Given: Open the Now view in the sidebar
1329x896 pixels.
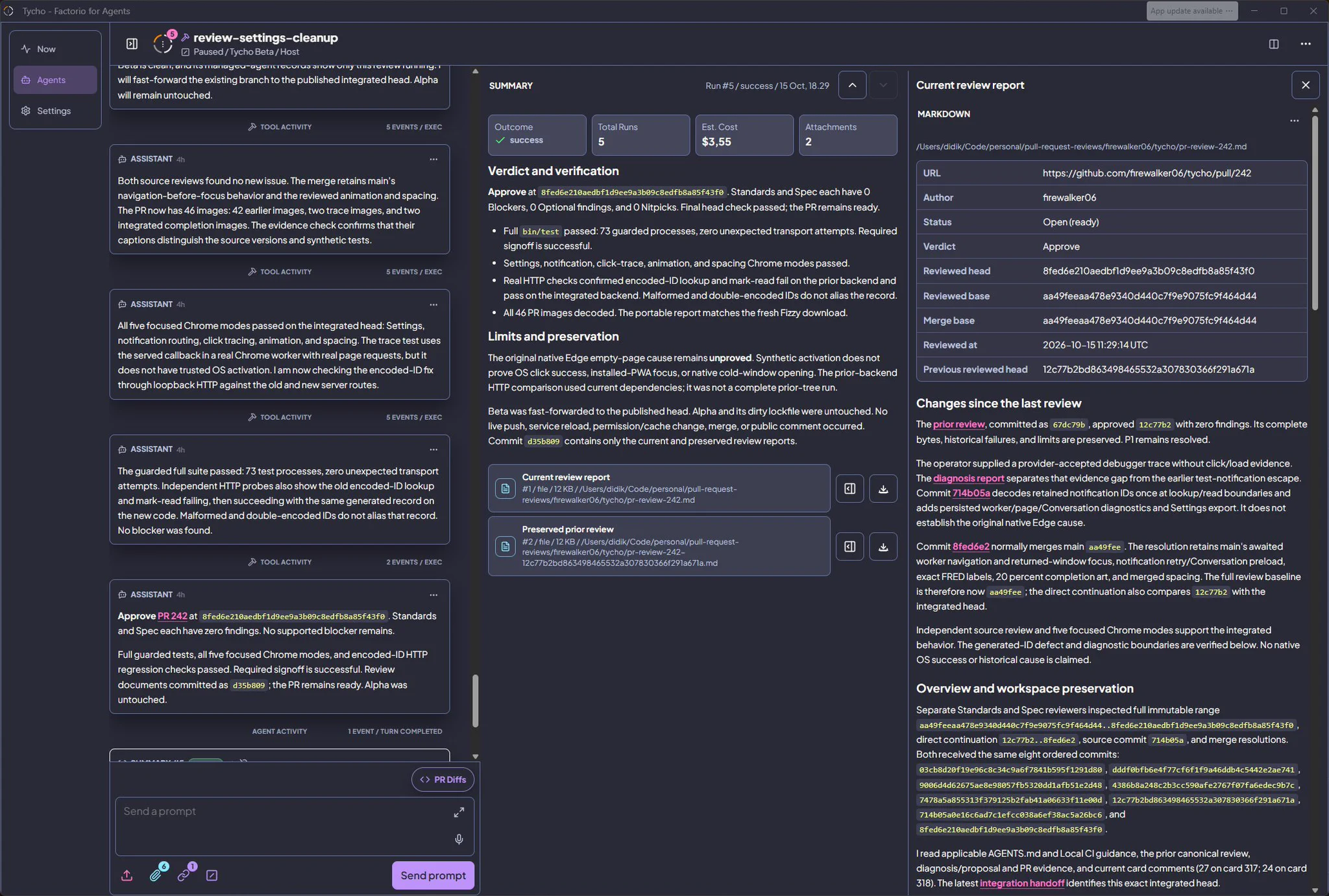Looking at the screenshot, I should [55, 49].
